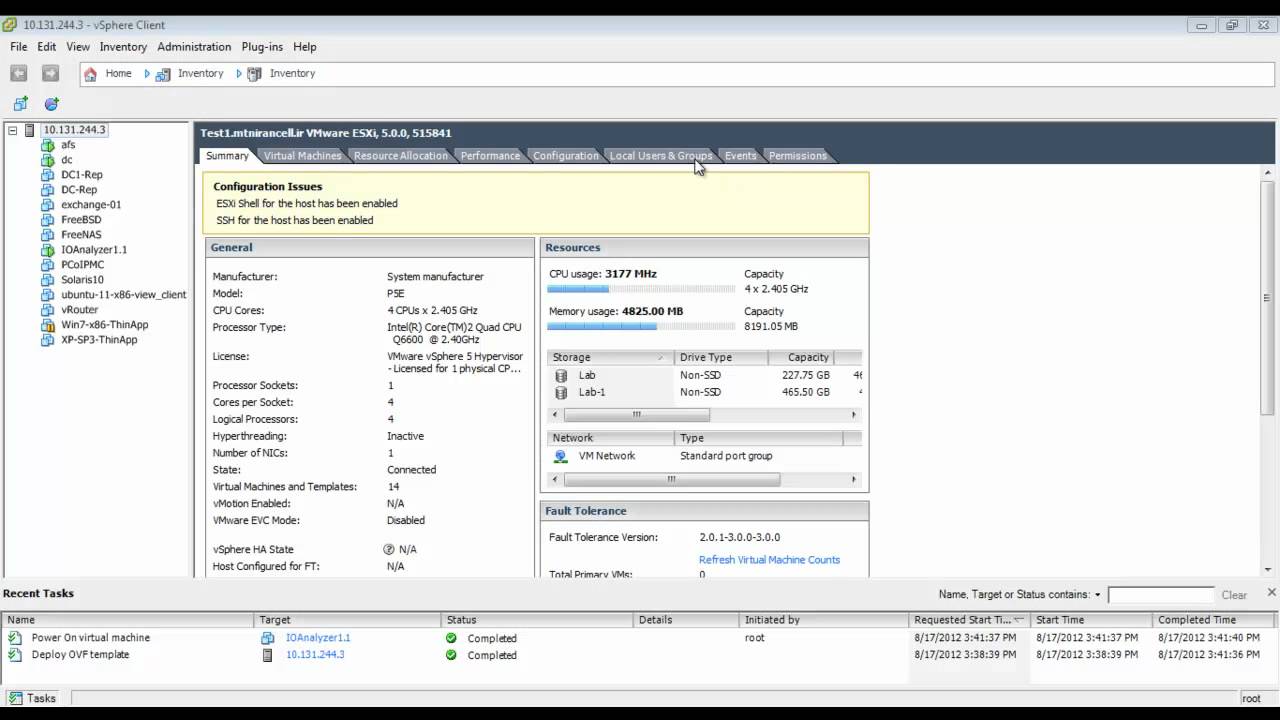This screenshot has height=720, width=1280.
Task: Select the FreeNAS VM in the inventory tree
Action: [x=78, y=234]
